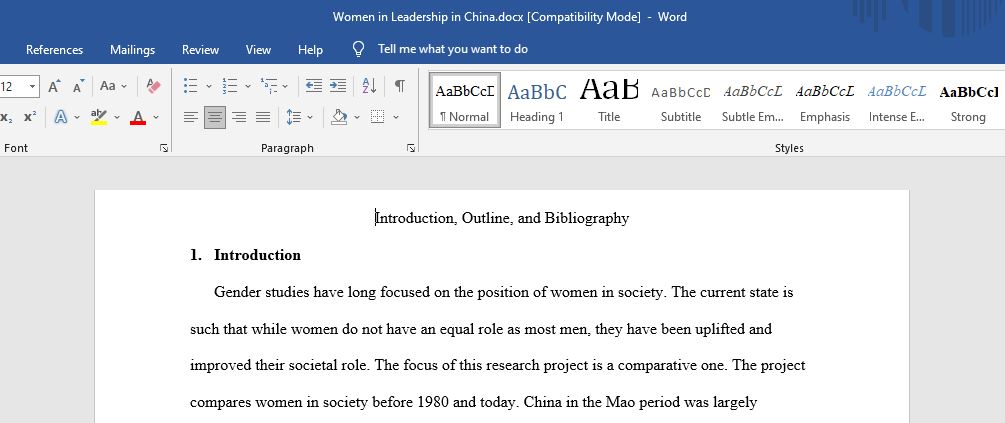Align text right
This screenshot has height=423, width=1005.
click(239, 117)
